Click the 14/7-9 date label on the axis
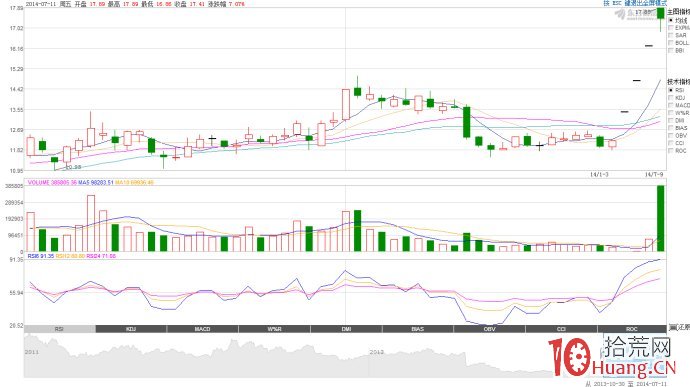The width and height of the screenshot is (690, 387). [653, 175]
